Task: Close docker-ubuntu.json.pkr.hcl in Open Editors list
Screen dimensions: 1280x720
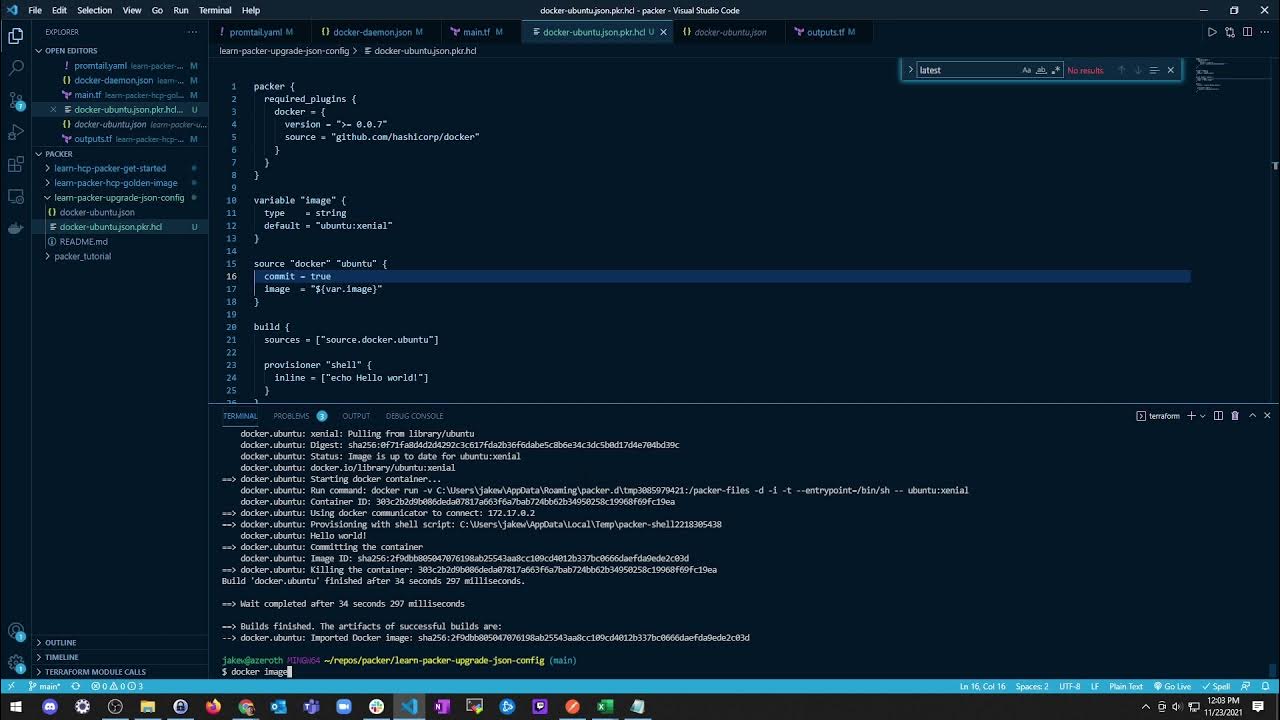Action: (53, 109)
